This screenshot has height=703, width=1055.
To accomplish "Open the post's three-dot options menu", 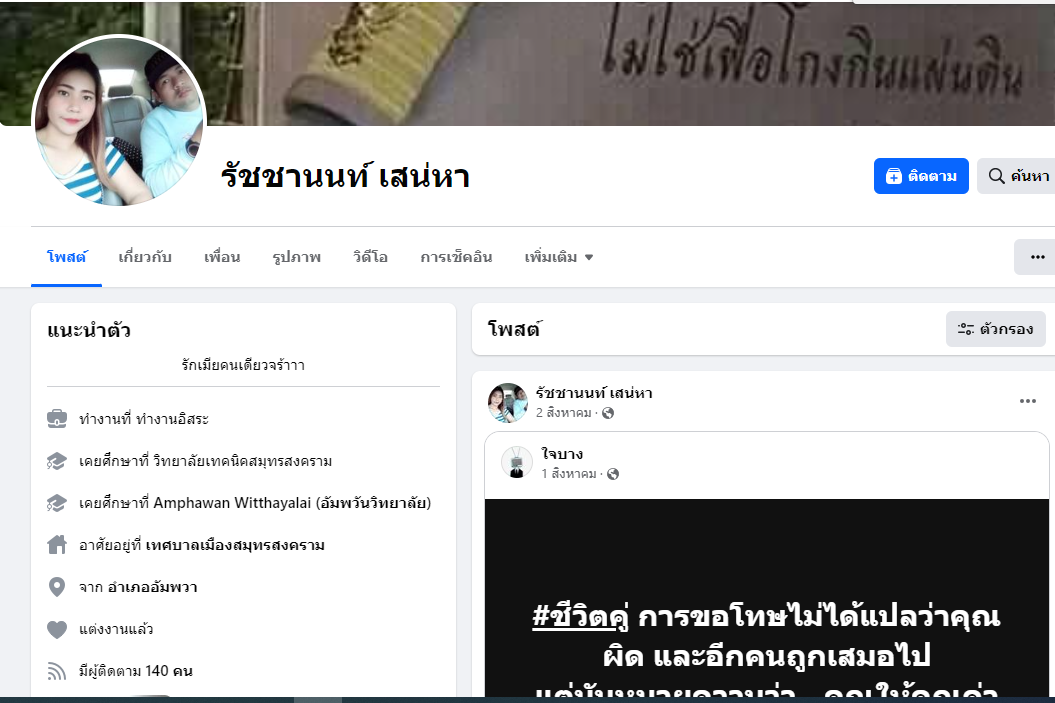I will (1027, 401).
